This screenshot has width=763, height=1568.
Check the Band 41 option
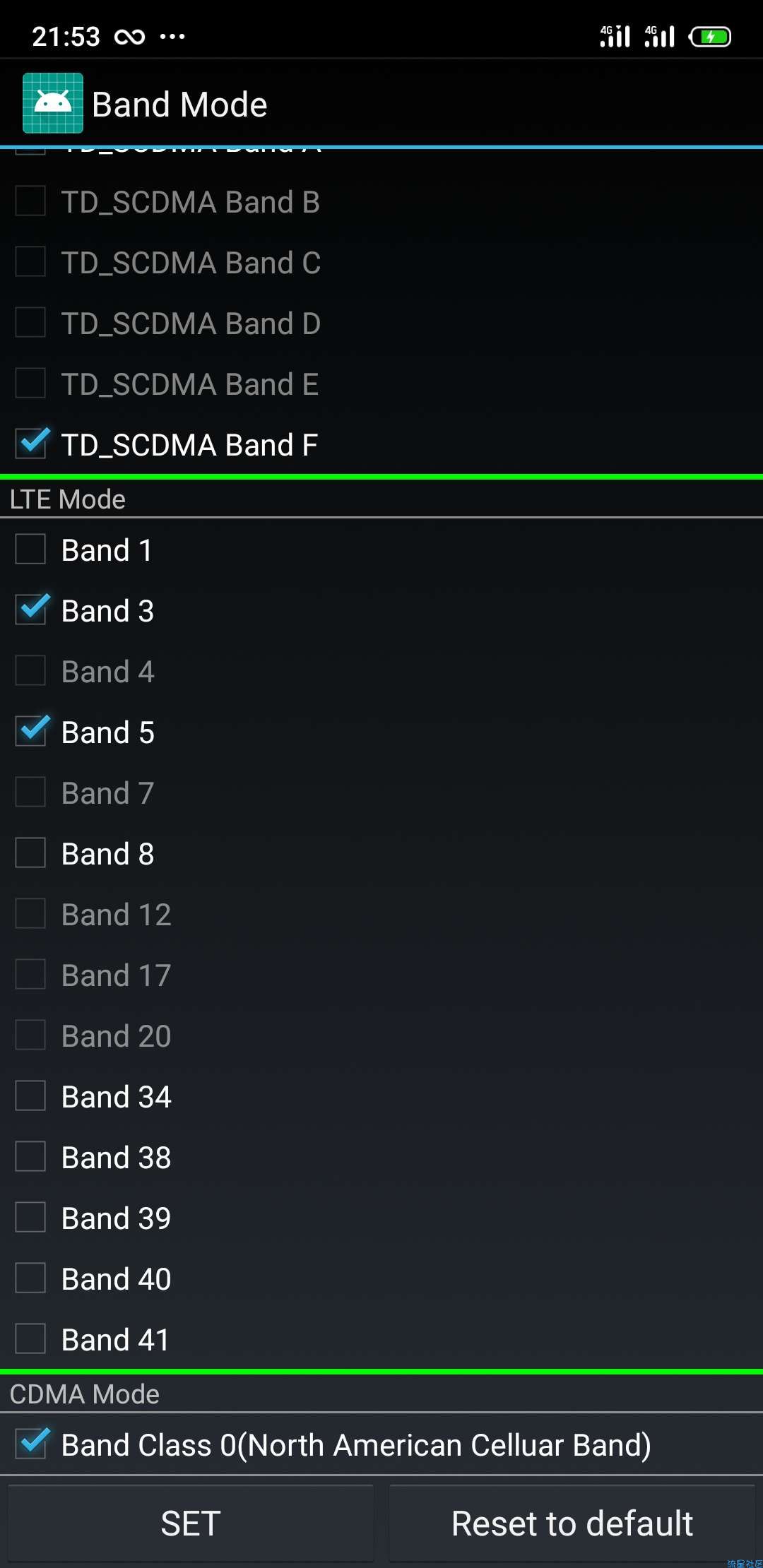coord(31,1338)
